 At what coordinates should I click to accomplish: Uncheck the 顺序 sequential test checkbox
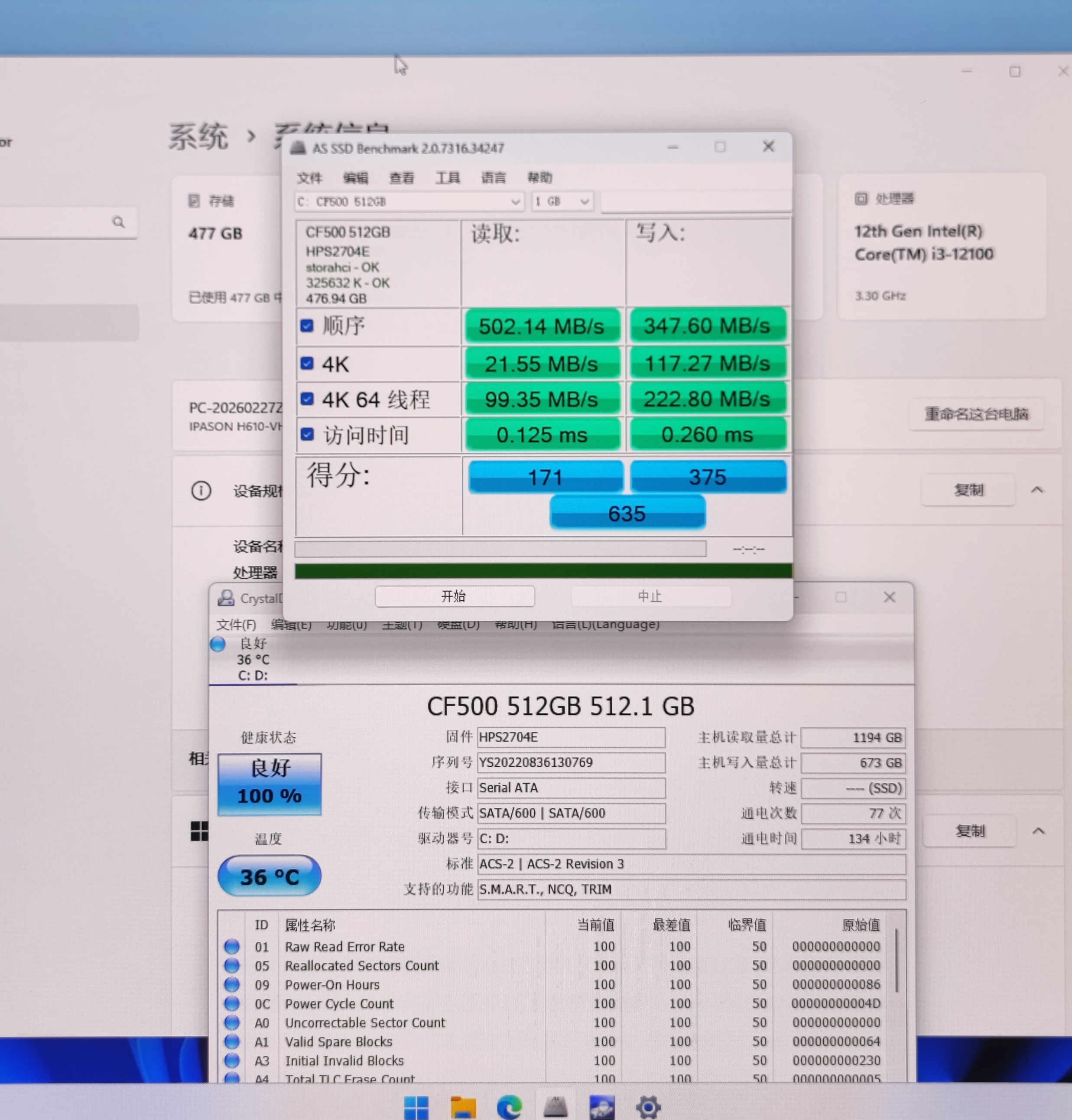coord(307,326)
